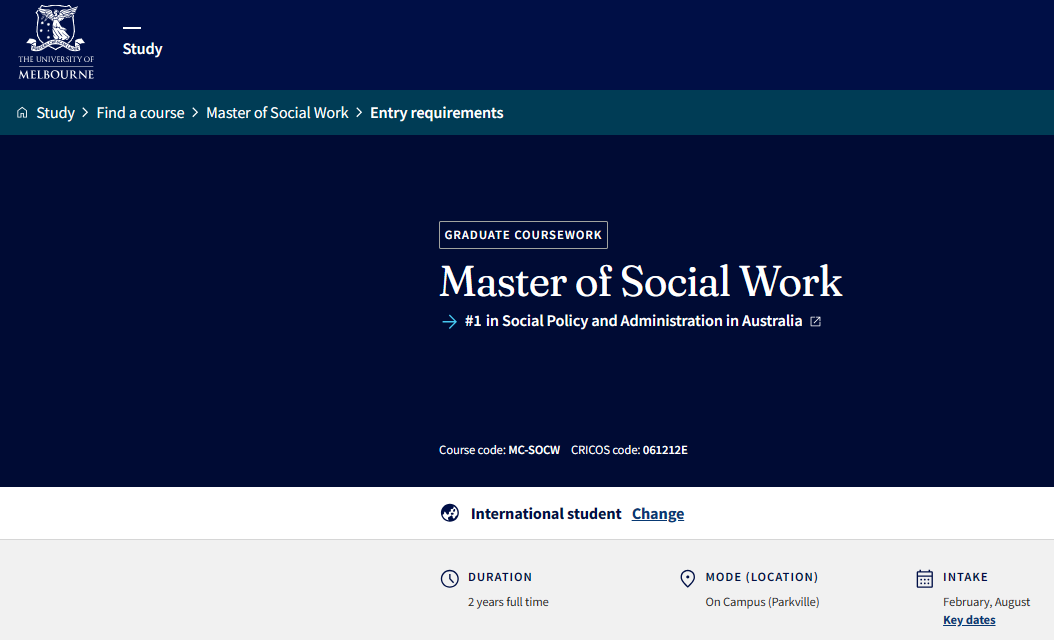This screenshot has width=1054, height=640.
Task: Click the calendar icon next to Intake
Action: click(924, 579)
